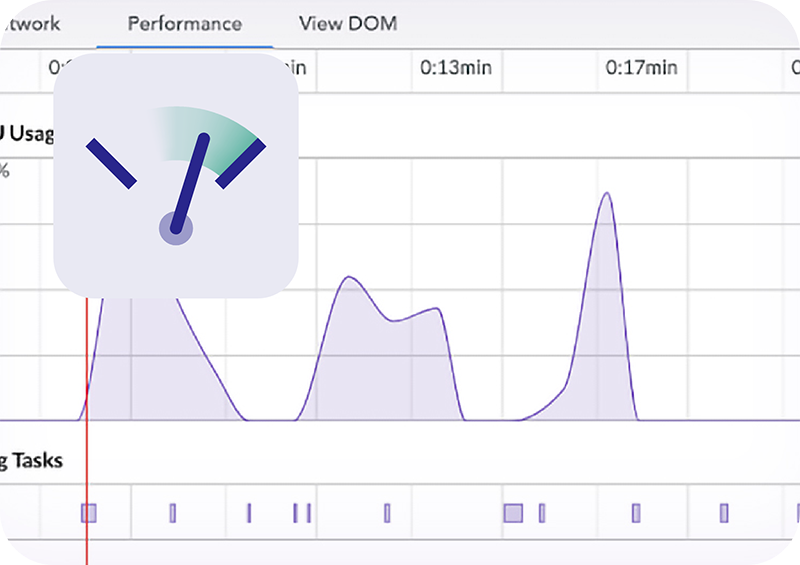Screen dimensions: 800x565
Task: Click the Long Tasks section heading
Action: click(x=32, y=461)
